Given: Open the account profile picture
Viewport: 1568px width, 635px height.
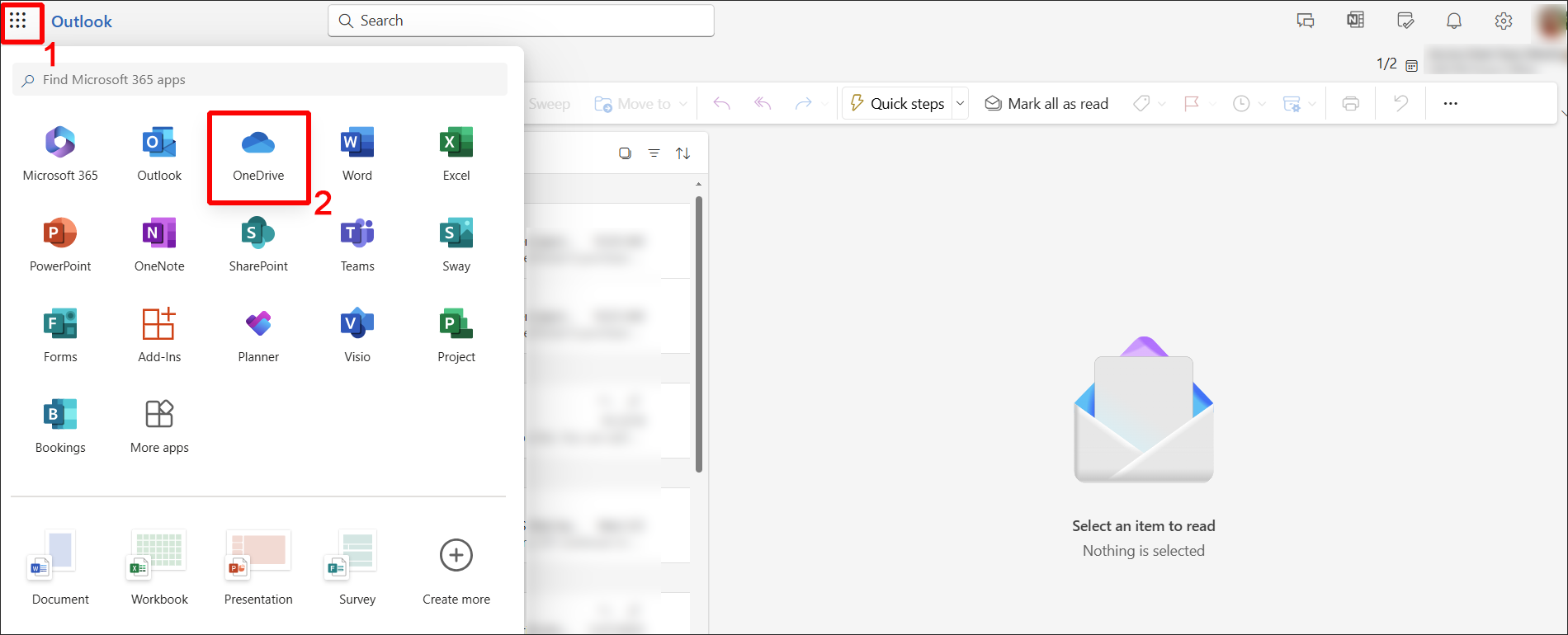Looking at the screenshot, I should [x=1551, y=21].
